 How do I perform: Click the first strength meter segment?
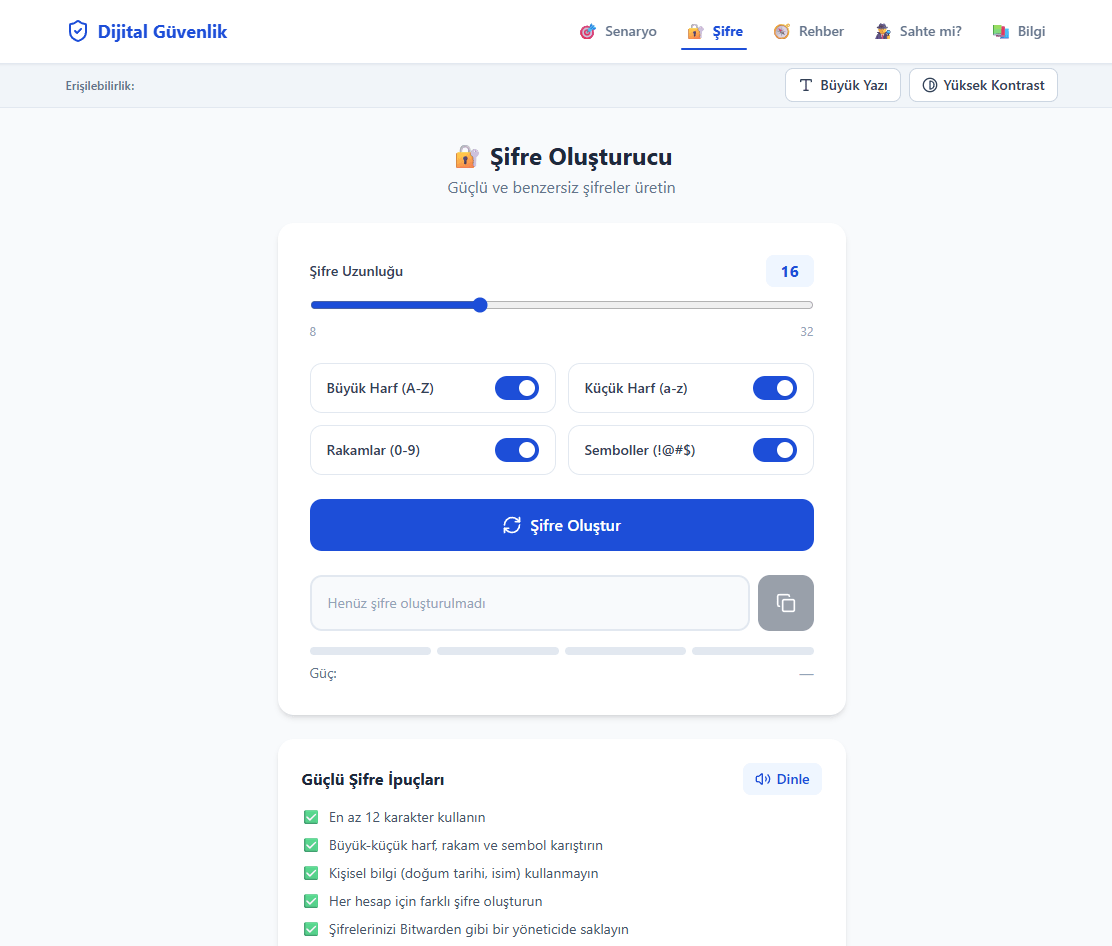[x=370, y=651]
